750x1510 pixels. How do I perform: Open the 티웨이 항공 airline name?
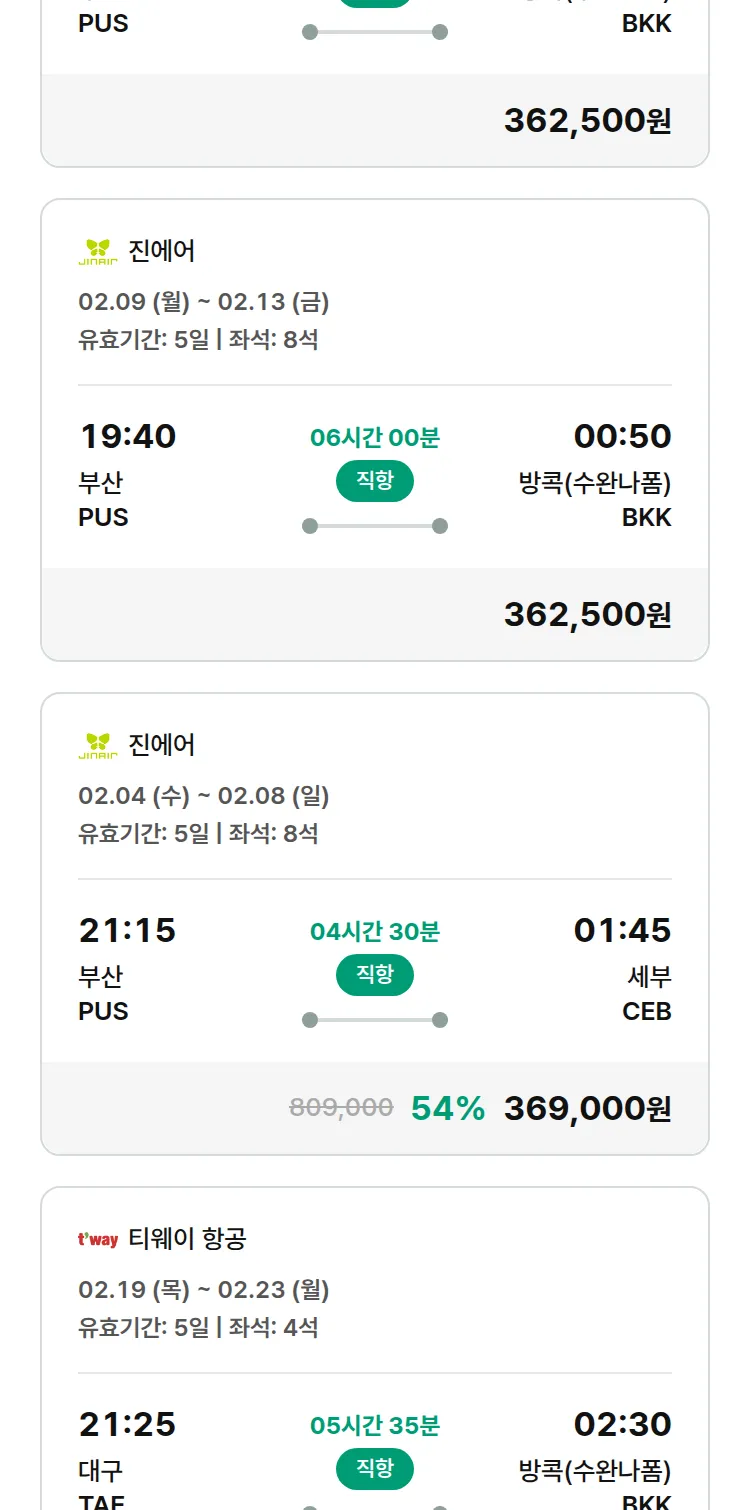[187, 1240]
